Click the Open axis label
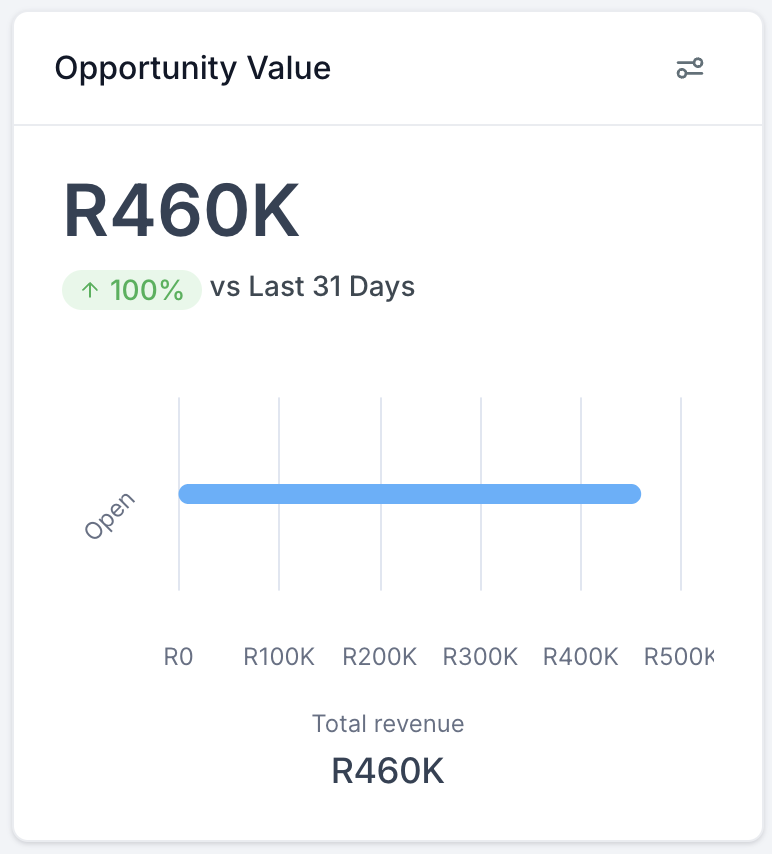The width and height of the screenshot is (772, 854). (x=109, y=516)
